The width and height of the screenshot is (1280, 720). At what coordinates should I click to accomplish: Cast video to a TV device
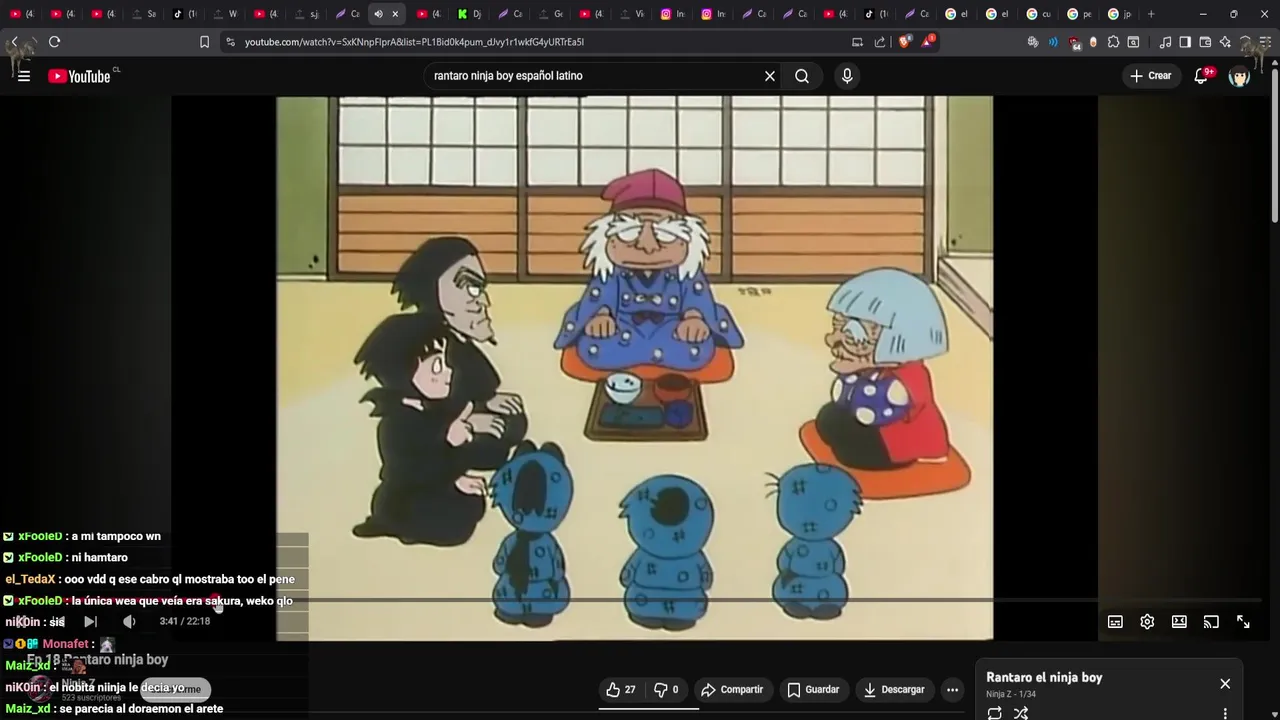tap(1211, 622)
